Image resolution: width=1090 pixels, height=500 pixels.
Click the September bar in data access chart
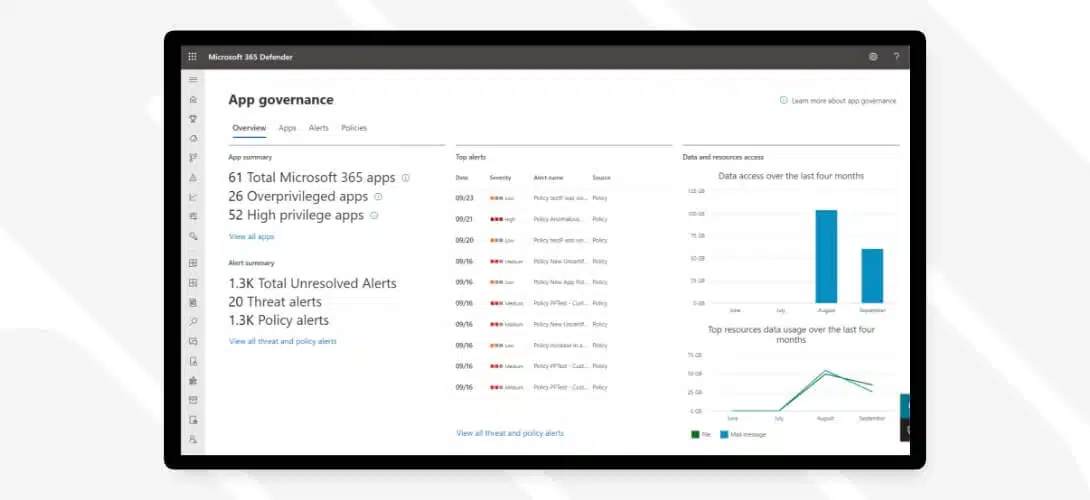[x=872, y=276]
